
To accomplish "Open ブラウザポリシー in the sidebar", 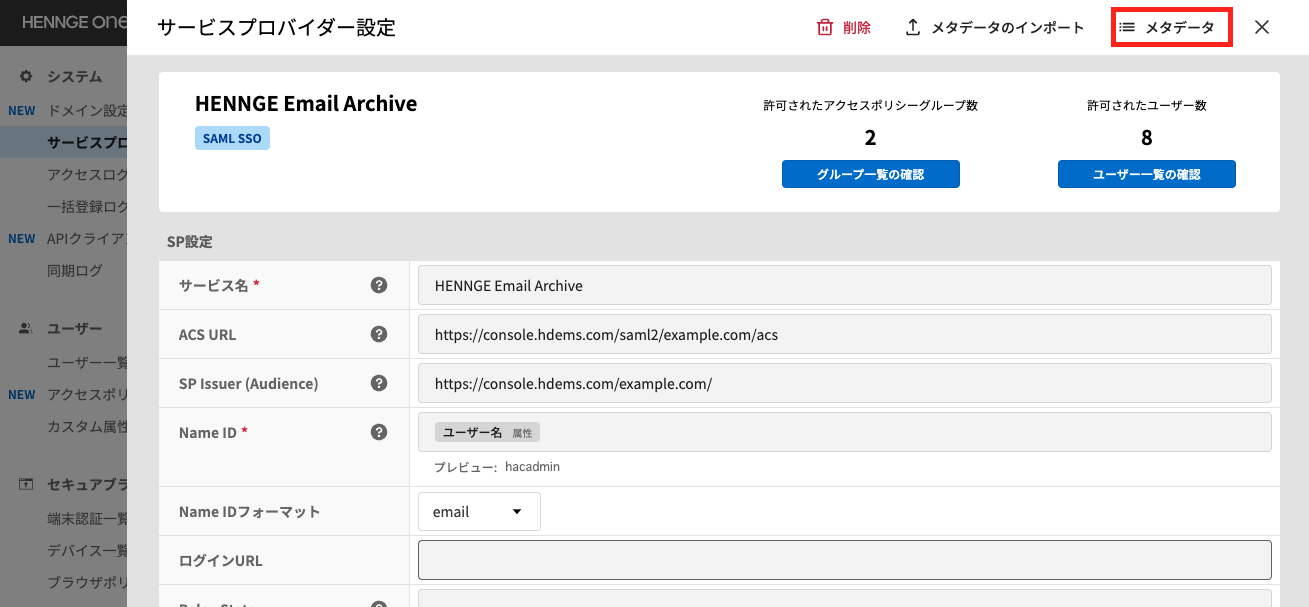I will click(87, 582).
